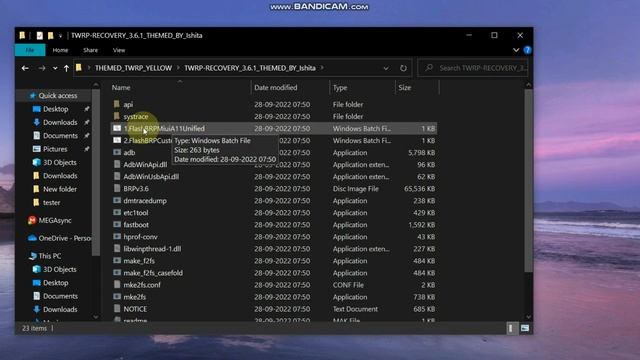Select THEMED_TWRP_YELLOW in the address path
The width and height of the screenshot is (640, 360).
(133, 68)
